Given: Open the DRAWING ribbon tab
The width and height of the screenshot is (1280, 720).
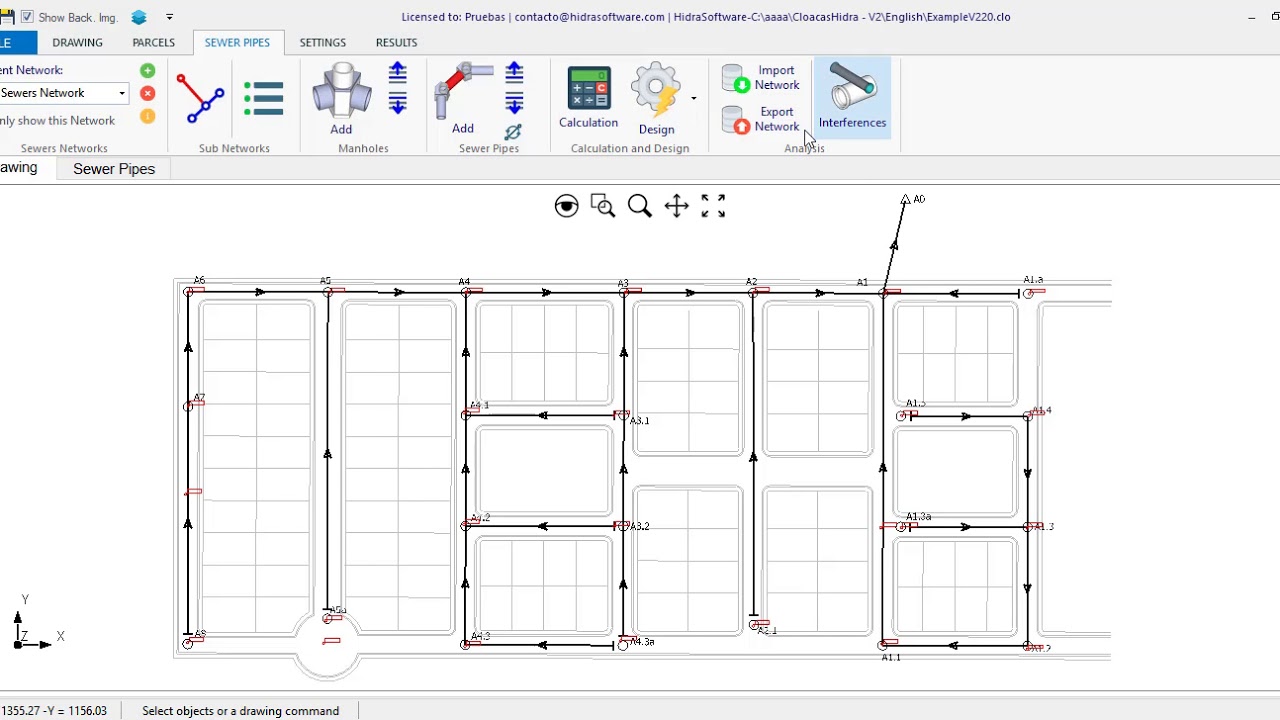Looking at the screenshot, I should coord(77,42).
